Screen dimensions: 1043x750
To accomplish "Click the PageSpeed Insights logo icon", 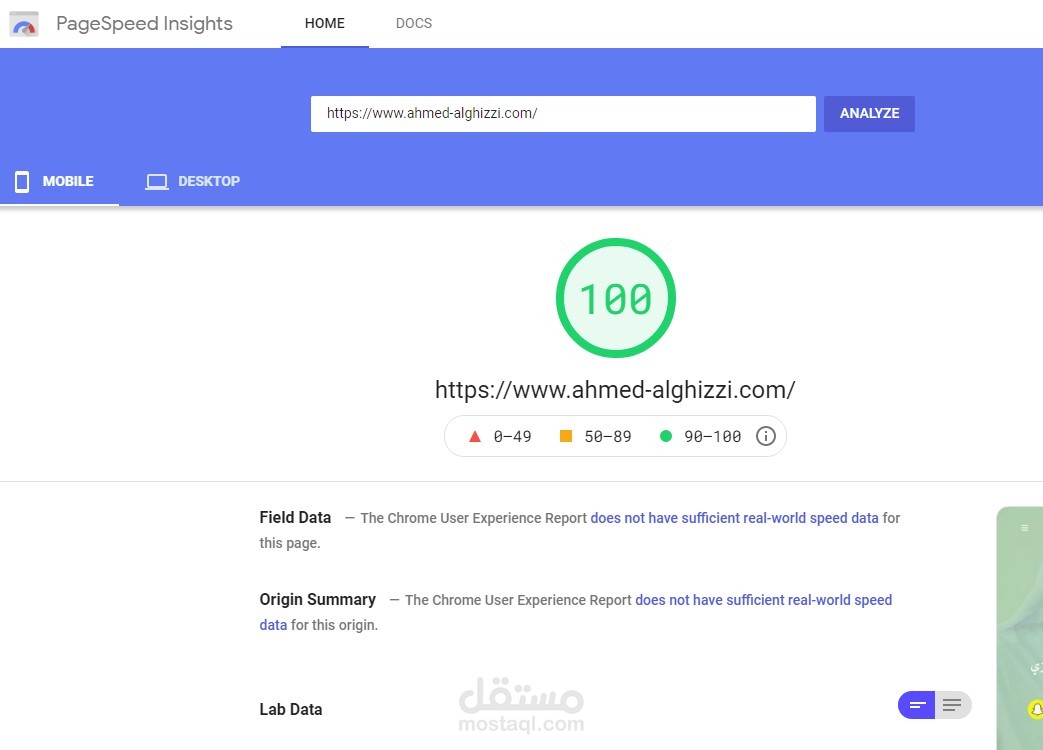I will click(x=24, y=24).
